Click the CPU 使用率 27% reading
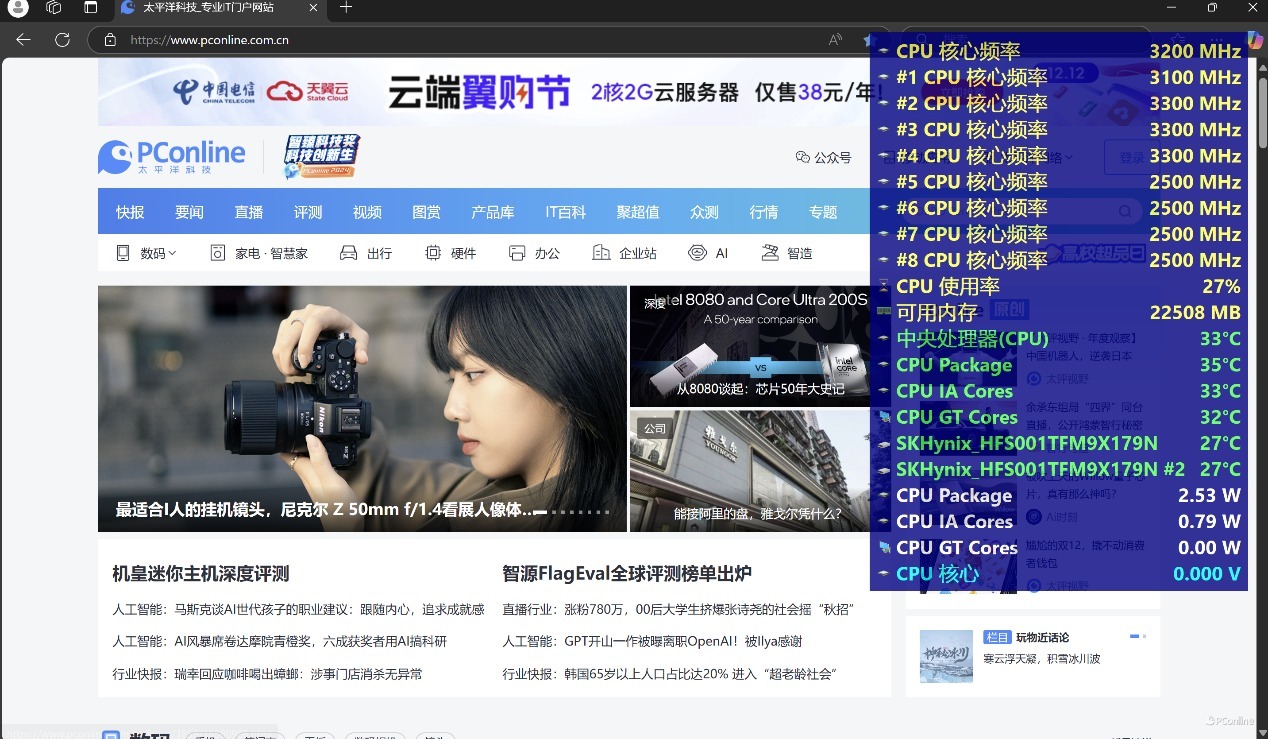Viewport: 1268px width, 739px height. click(1059, 286)
